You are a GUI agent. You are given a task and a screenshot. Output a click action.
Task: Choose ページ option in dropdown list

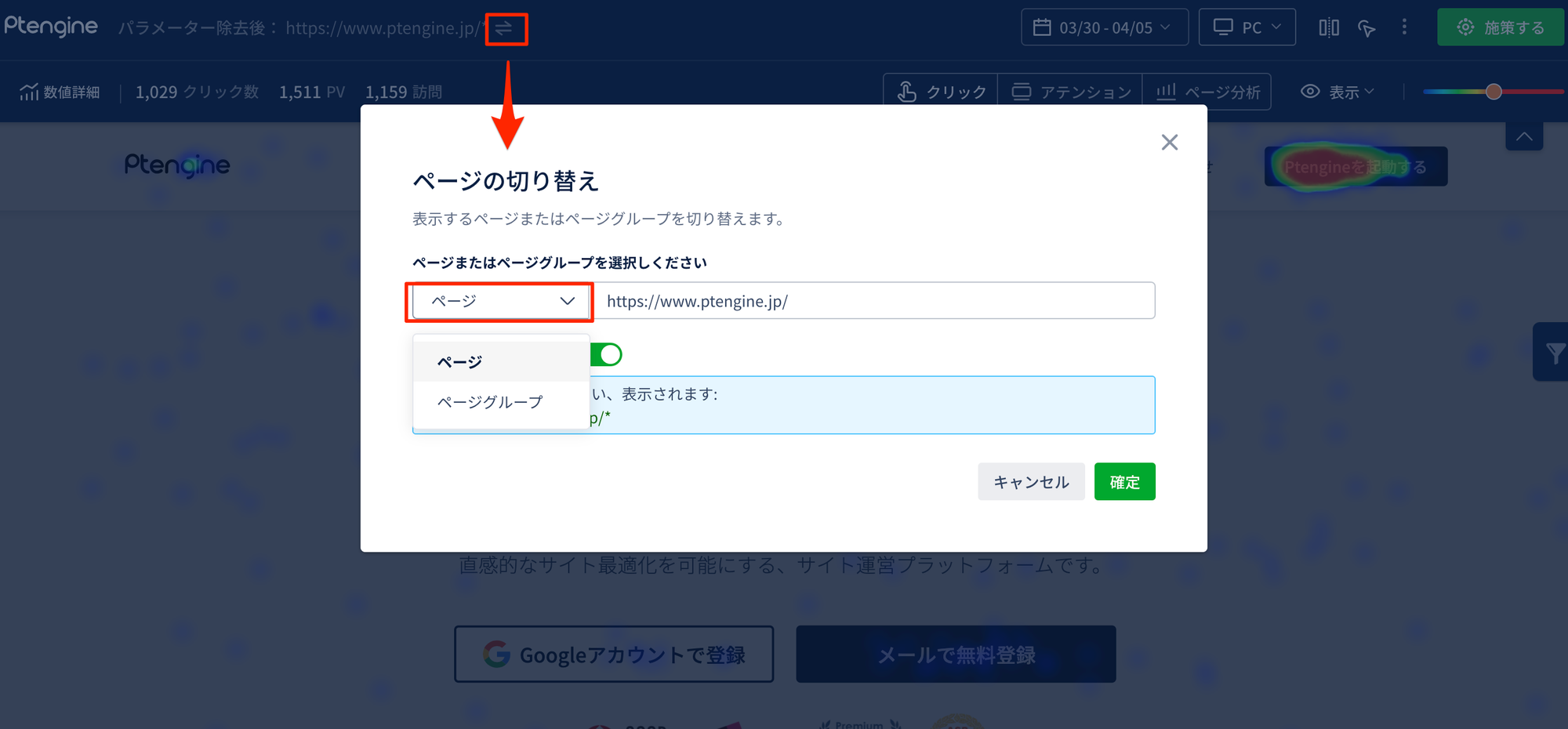[x=460, y=362]
